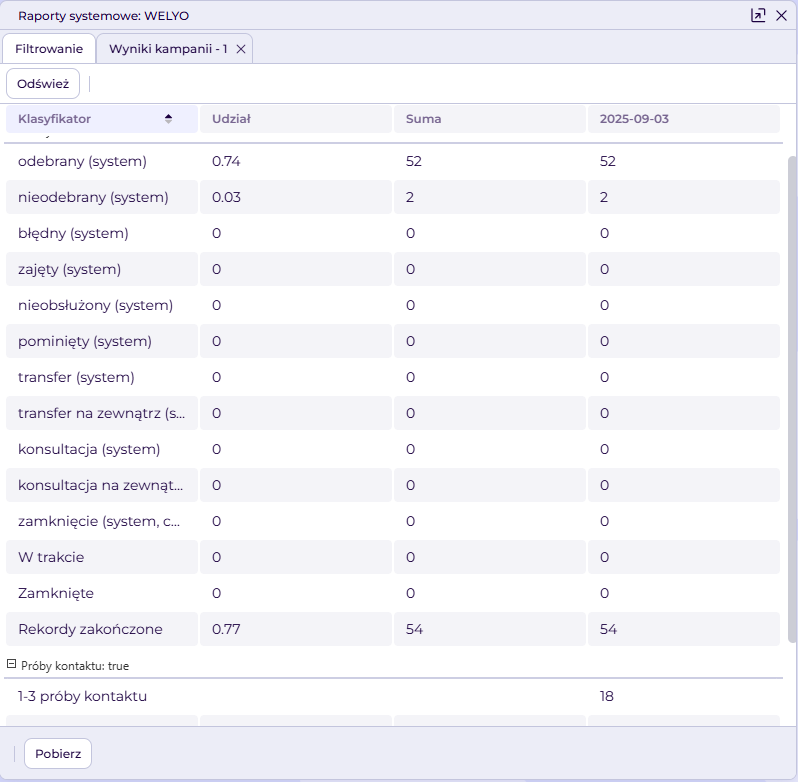Select the 2025-09-03 column header

683,119
